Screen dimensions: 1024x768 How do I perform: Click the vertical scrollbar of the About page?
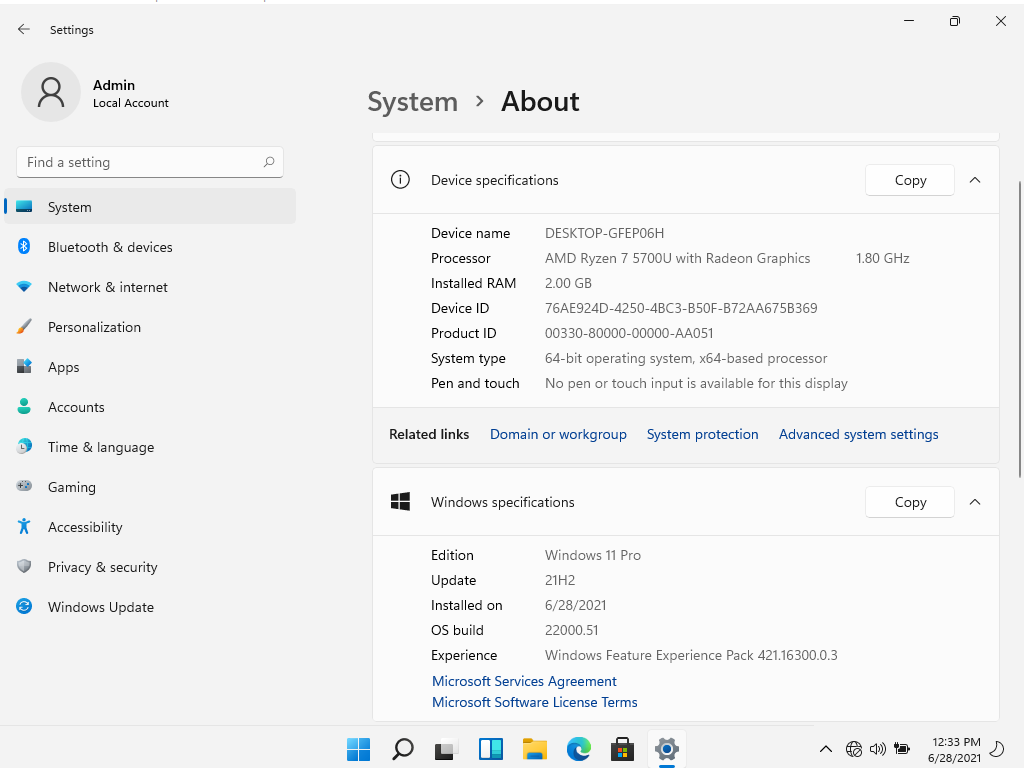[x=1019, y=330]
